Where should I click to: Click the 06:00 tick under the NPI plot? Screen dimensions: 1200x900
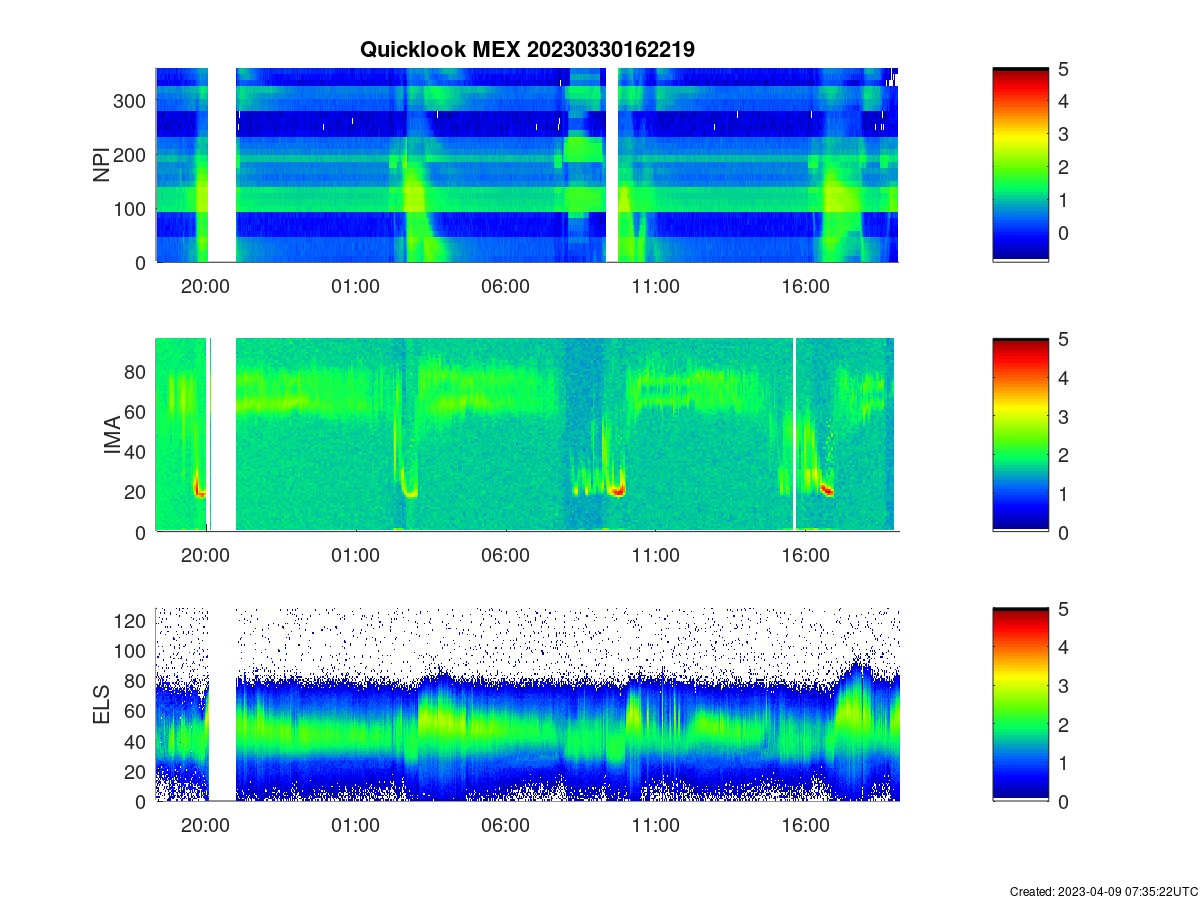coord(506,286)
